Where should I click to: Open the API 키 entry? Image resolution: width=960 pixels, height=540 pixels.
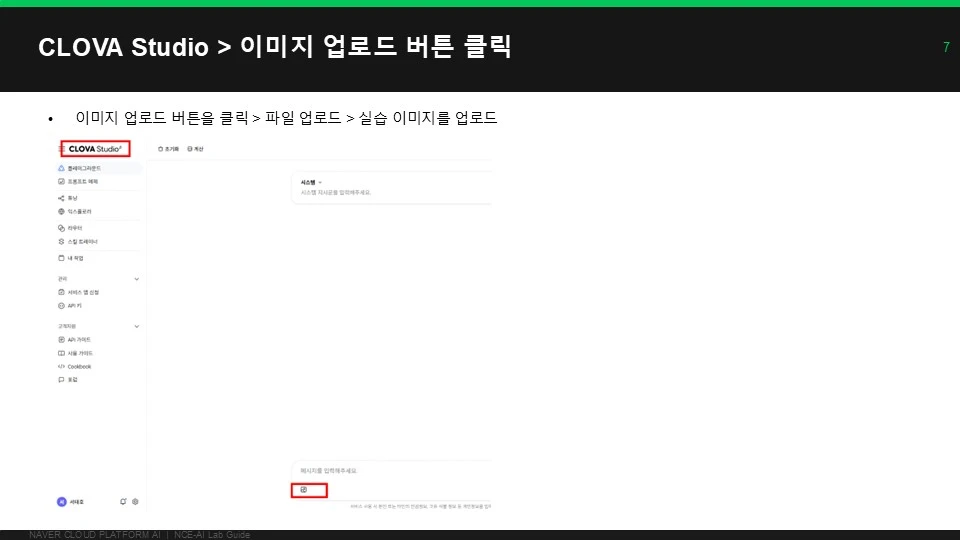[70, 306]
